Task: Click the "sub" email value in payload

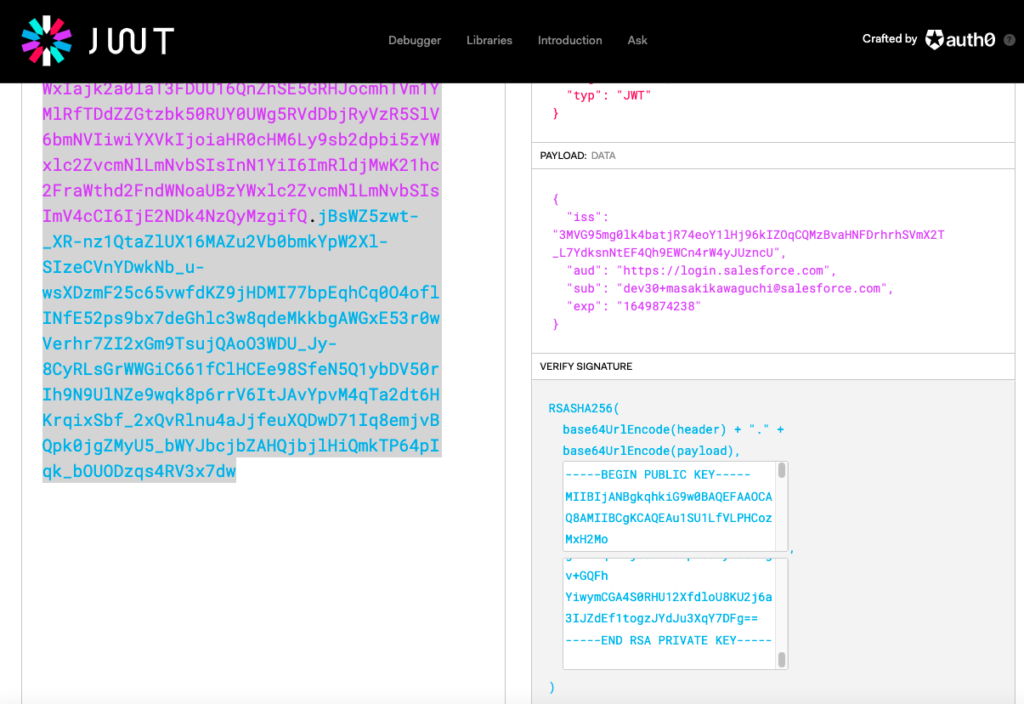Action: pos(752,288)
